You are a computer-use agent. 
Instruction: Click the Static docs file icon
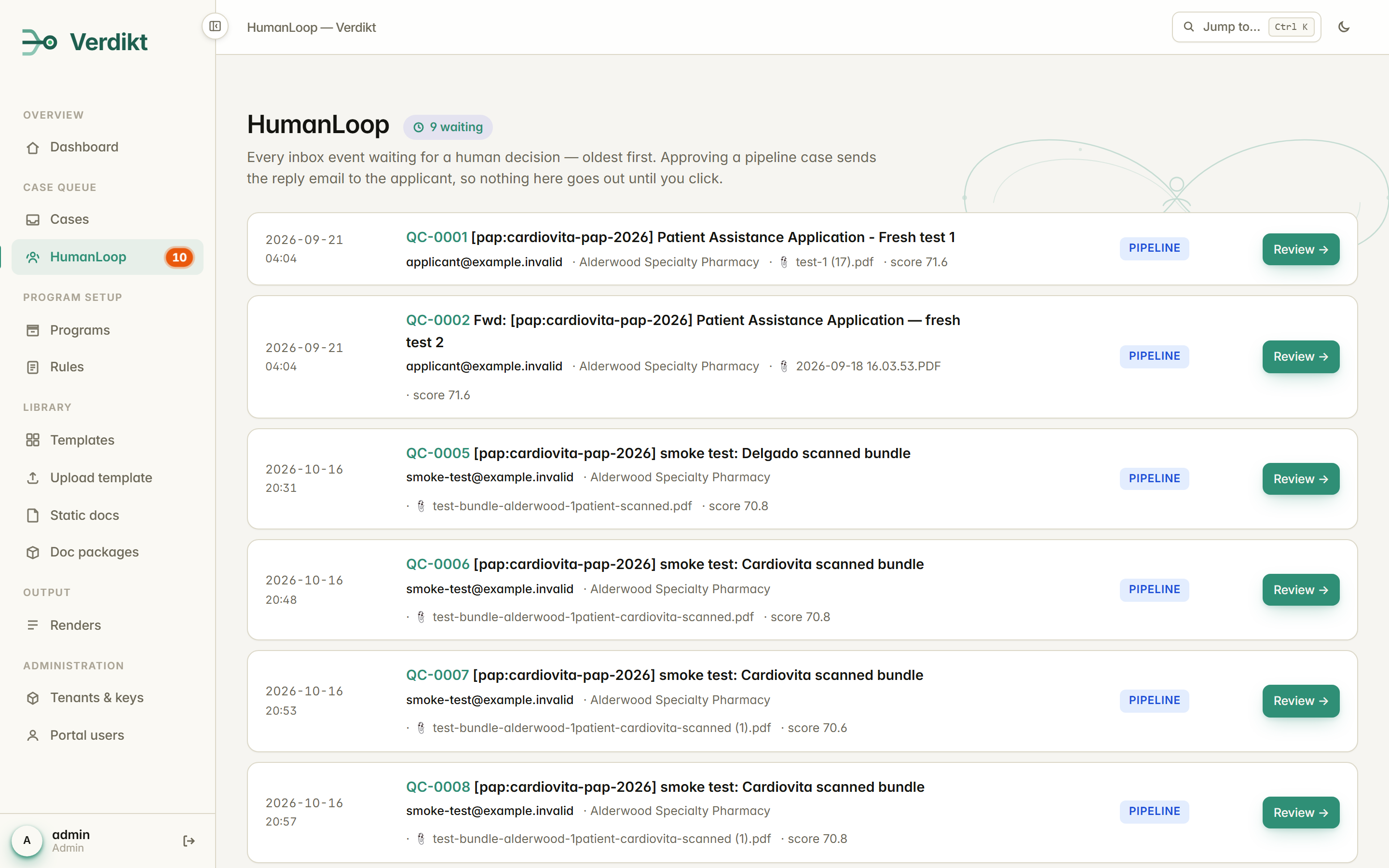[33, 515]
